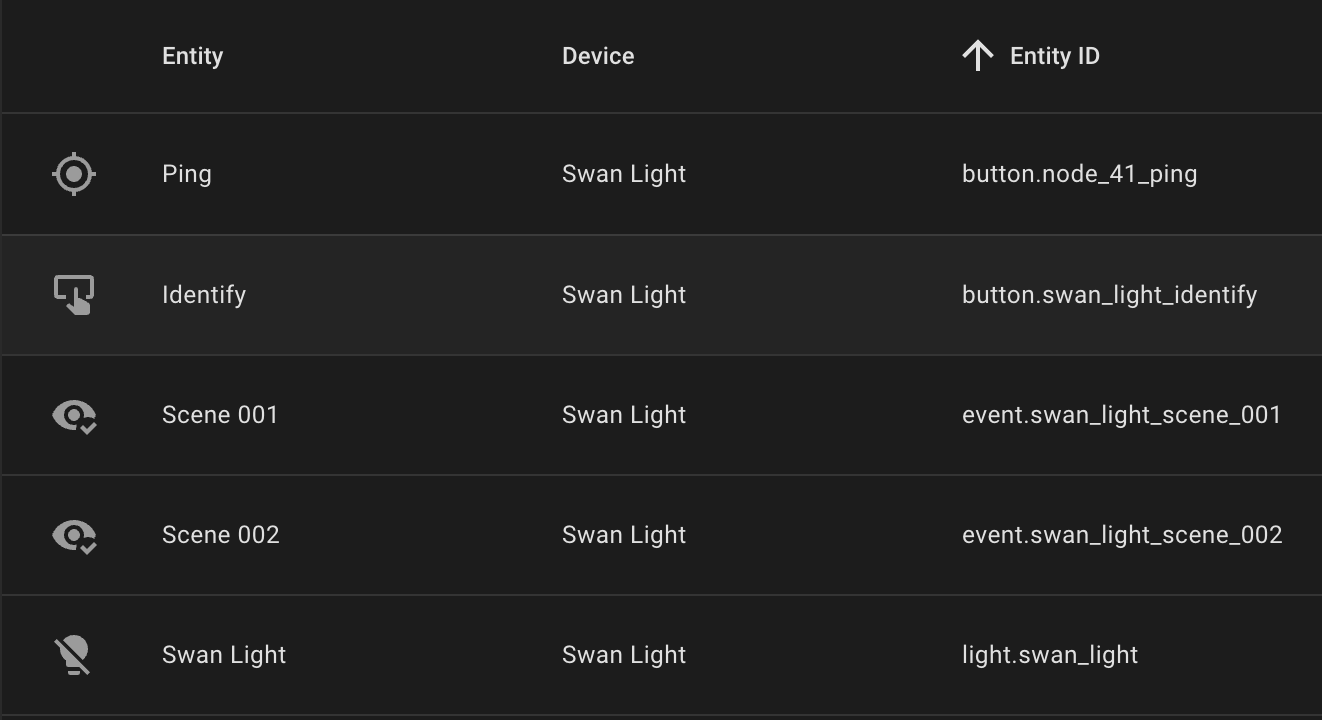This screenshot has height=720, width=1322.
Task: Click entity ID event.swan_light_scene_001
Action: [1121, 415]
